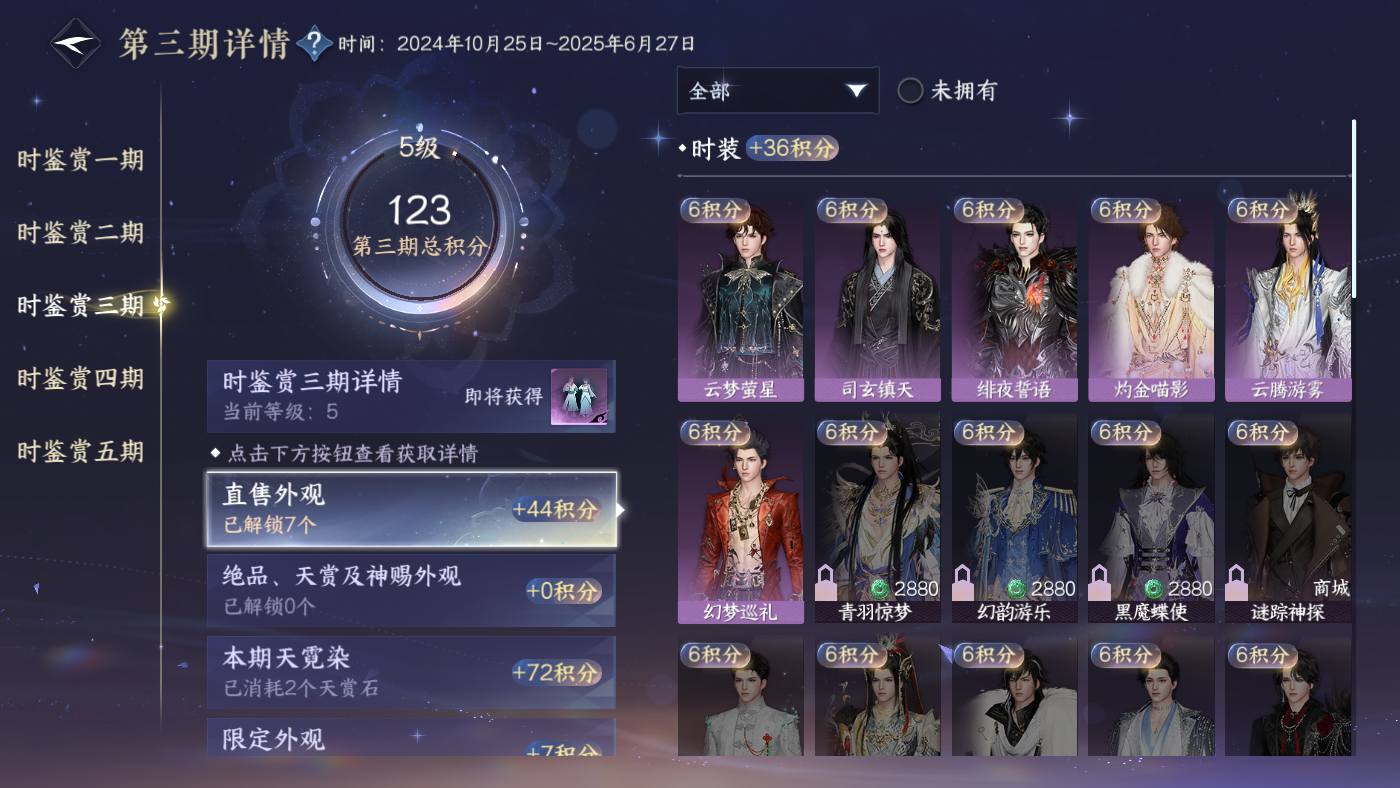The width and height of the screenshot is (1400, 788).
Task: Open the 全部 dropdown filter
Action: click(x=778, y=91)
